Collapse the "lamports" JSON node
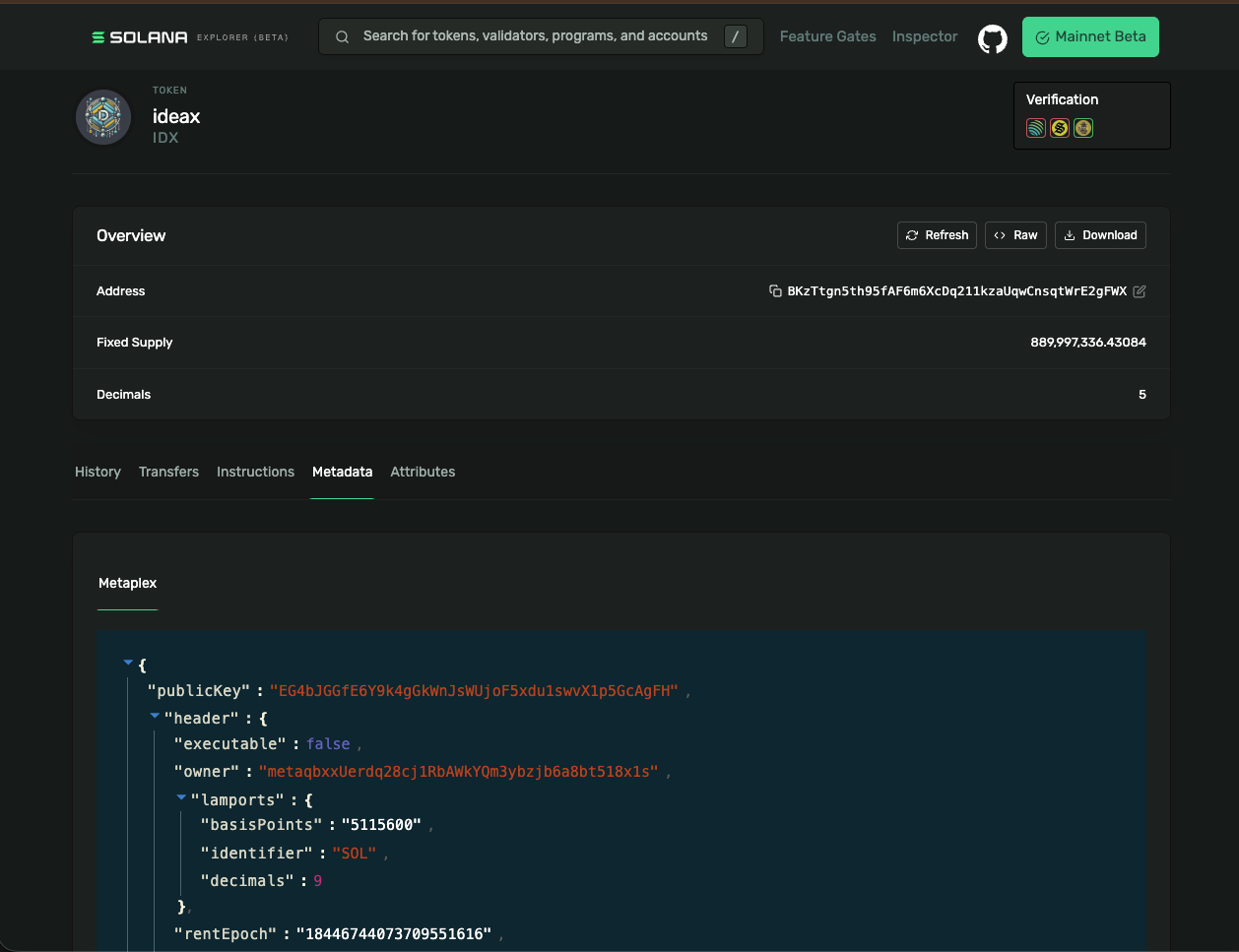The width and height of the screenshot is (1239, 952). point(181,797)
